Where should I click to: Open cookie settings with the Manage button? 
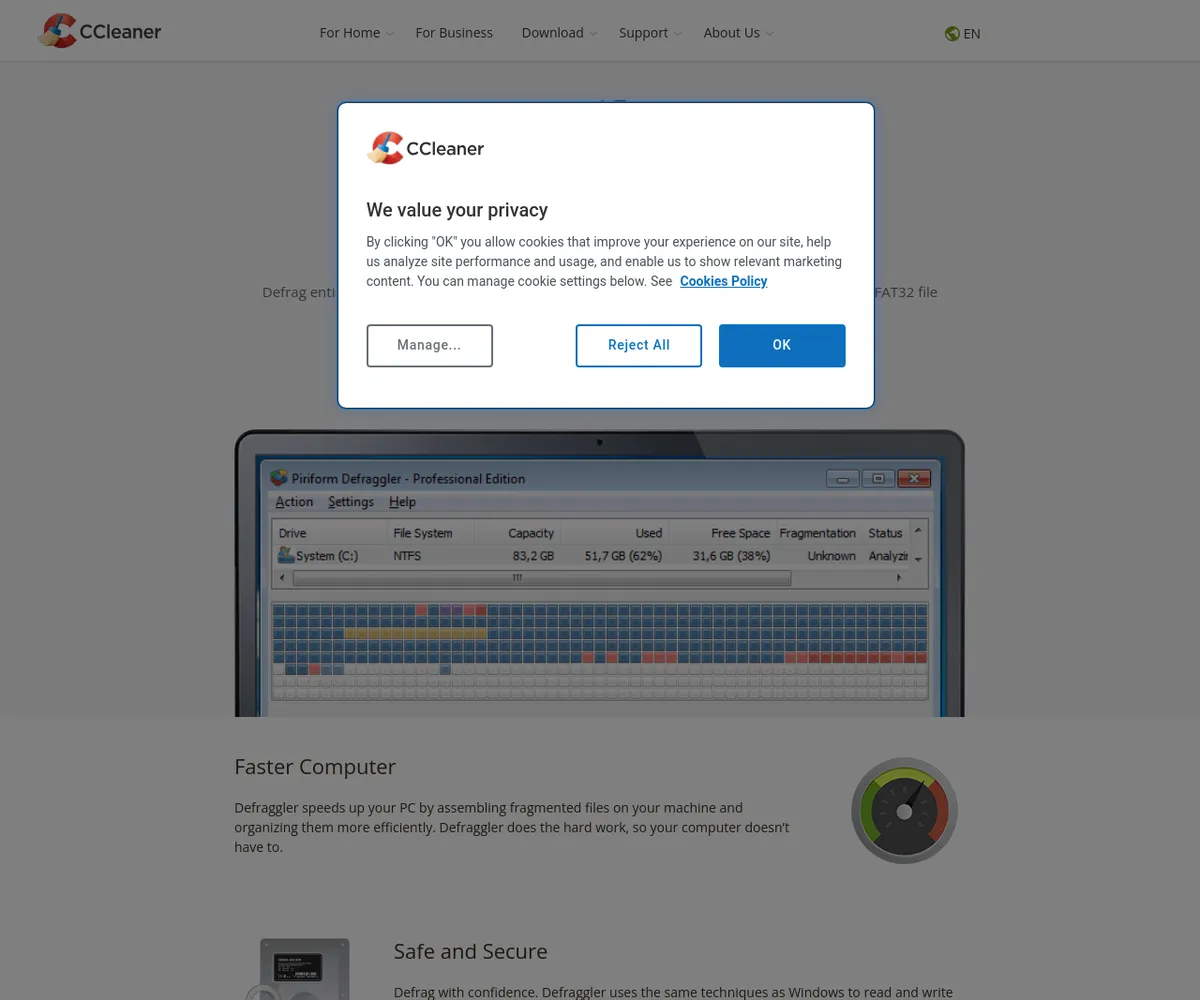429,345
